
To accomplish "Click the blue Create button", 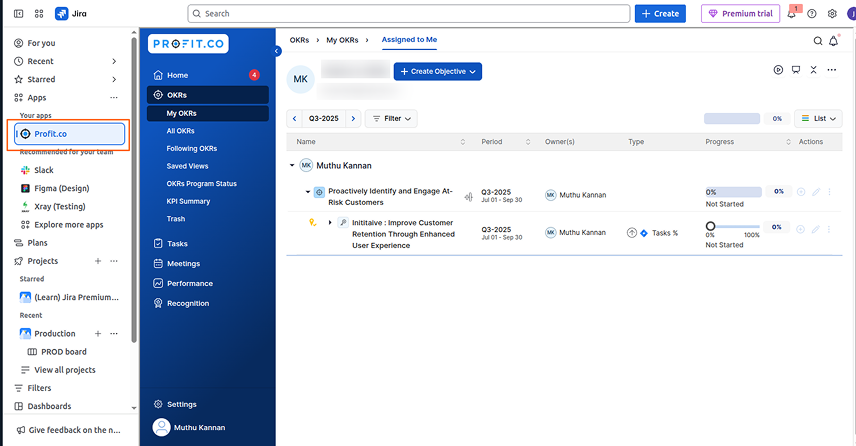I will click(x=660, y=14).
